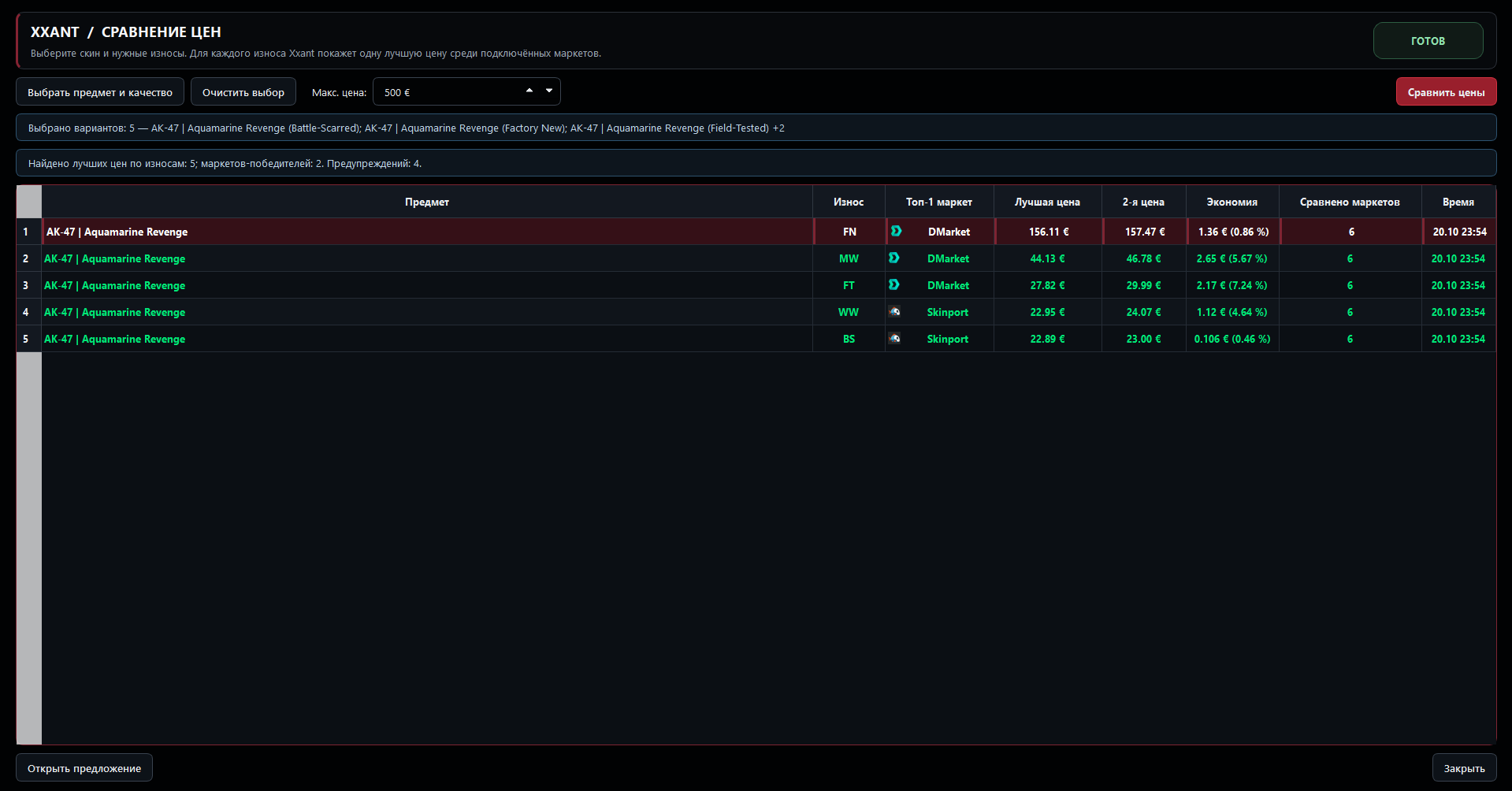1512x791 pixels.
Task: Sort by Топ-1 маркет column header
Action: click(939, 202)
